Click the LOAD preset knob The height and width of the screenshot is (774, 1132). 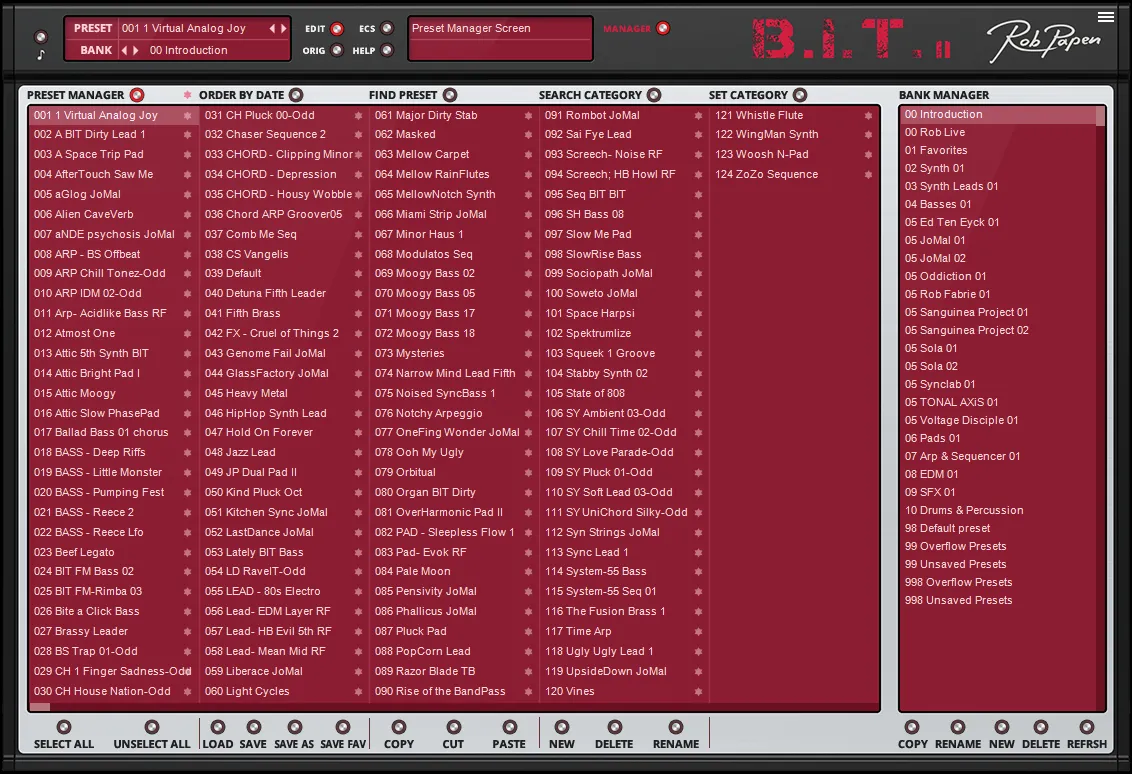217,727
